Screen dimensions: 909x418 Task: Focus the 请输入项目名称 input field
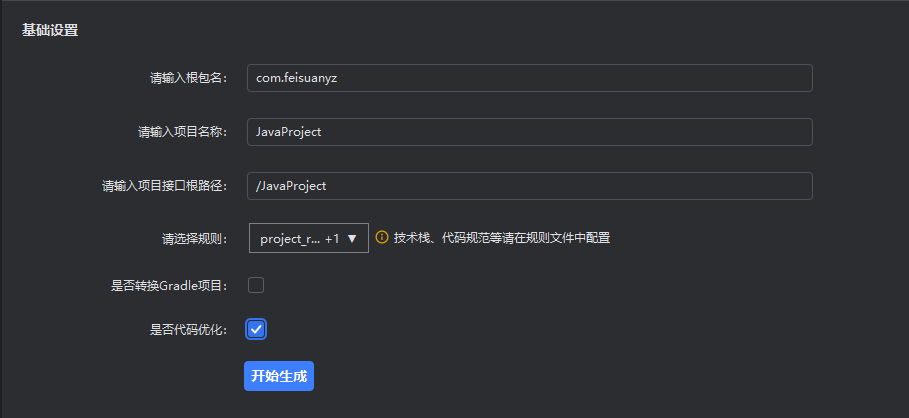(x=529, y=132)
